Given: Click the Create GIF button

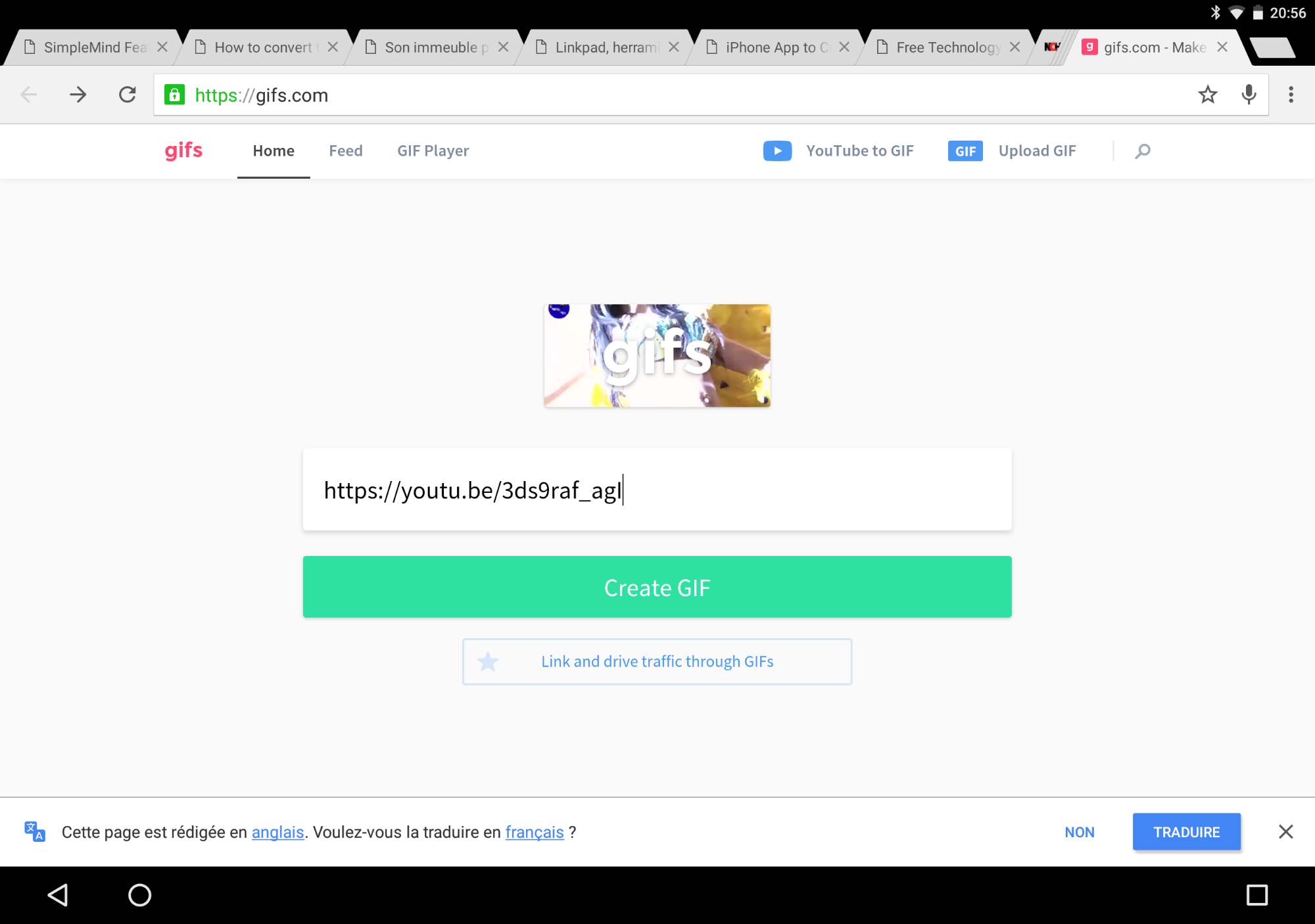Looking at the screenshot, I should (658, 587).
